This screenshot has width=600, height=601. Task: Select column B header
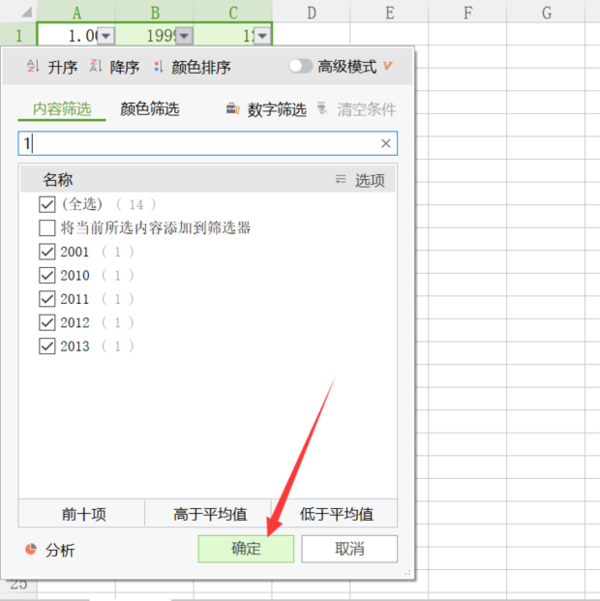tap(155, 11)
